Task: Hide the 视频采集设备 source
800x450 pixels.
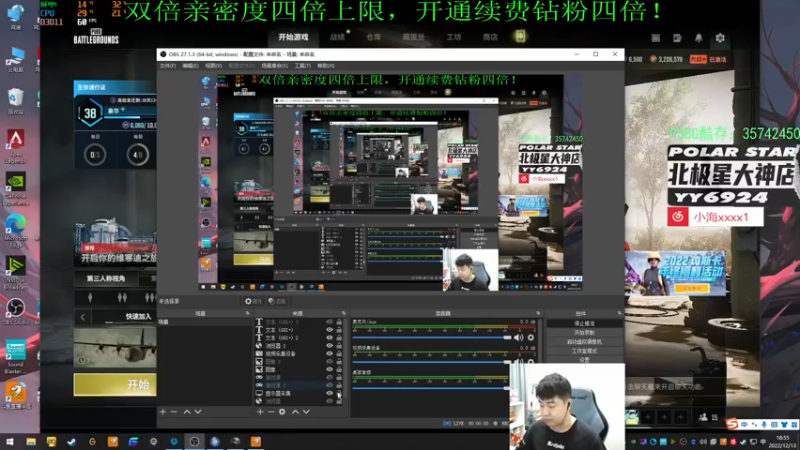Action: tap(330, 354)
